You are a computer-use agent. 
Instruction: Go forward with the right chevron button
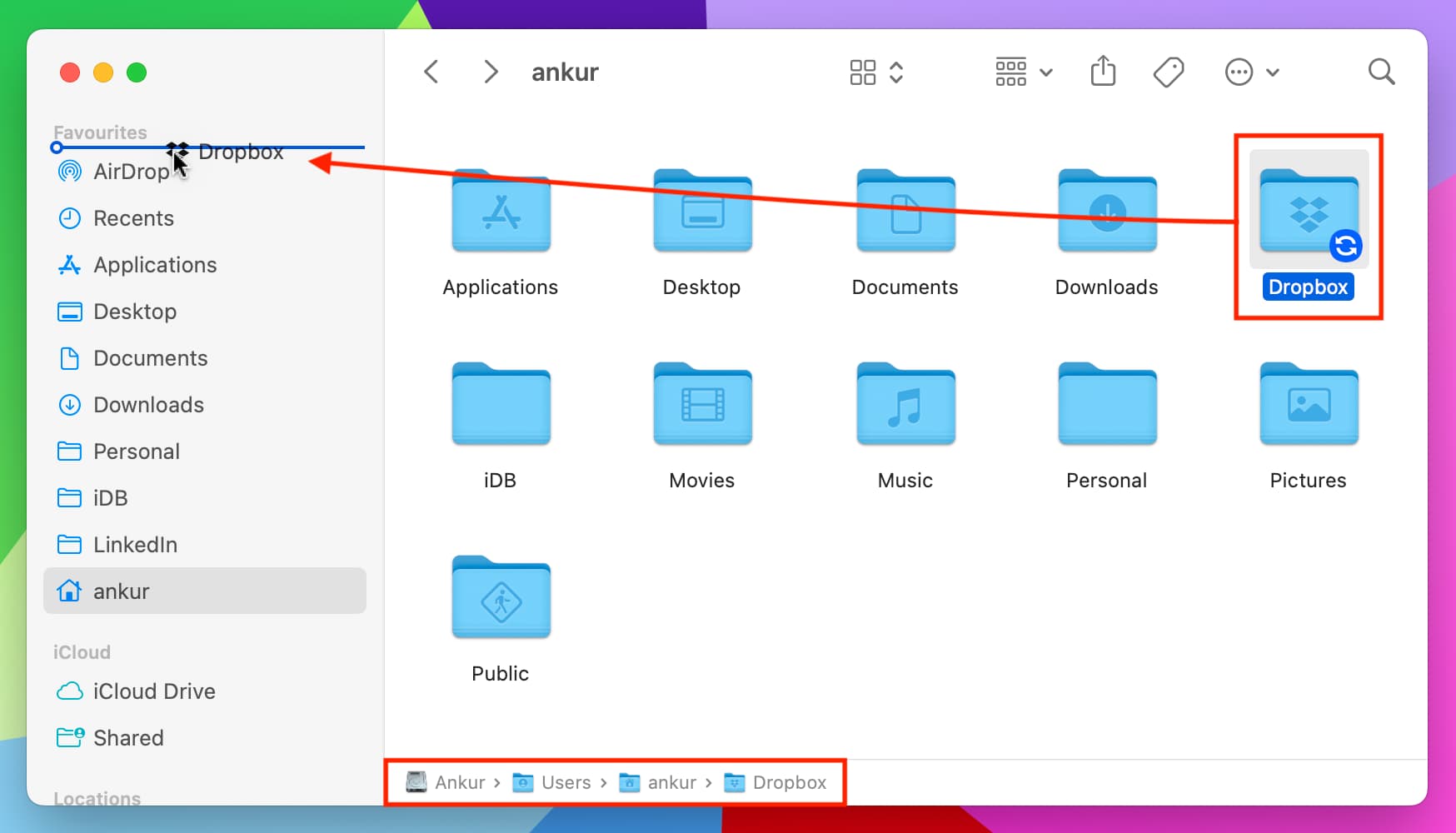pyautogui.click(x=491, y=72)
